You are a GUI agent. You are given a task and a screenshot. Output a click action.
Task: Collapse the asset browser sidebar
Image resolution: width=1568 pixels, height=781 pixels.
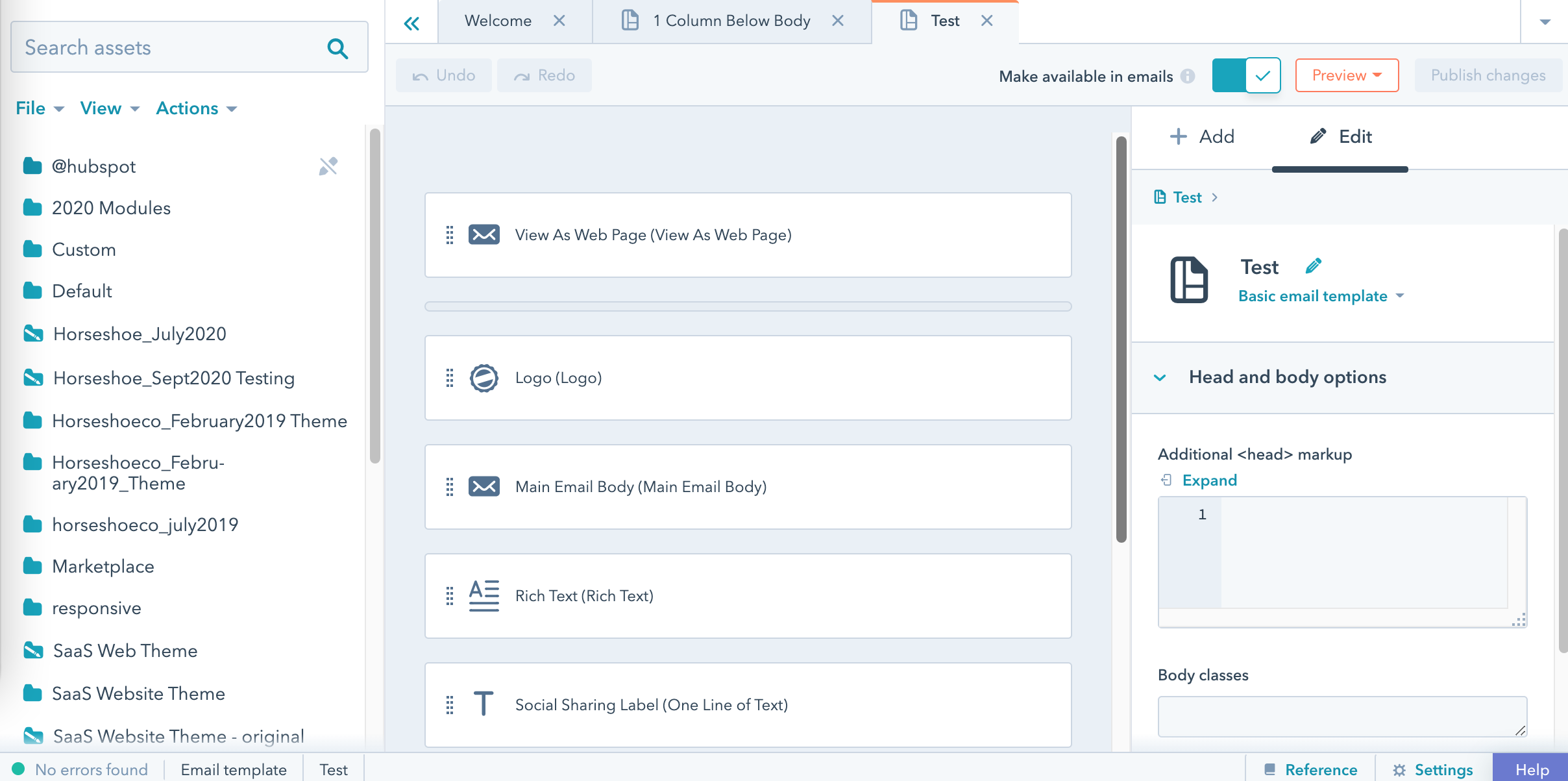tap(412, 21)
